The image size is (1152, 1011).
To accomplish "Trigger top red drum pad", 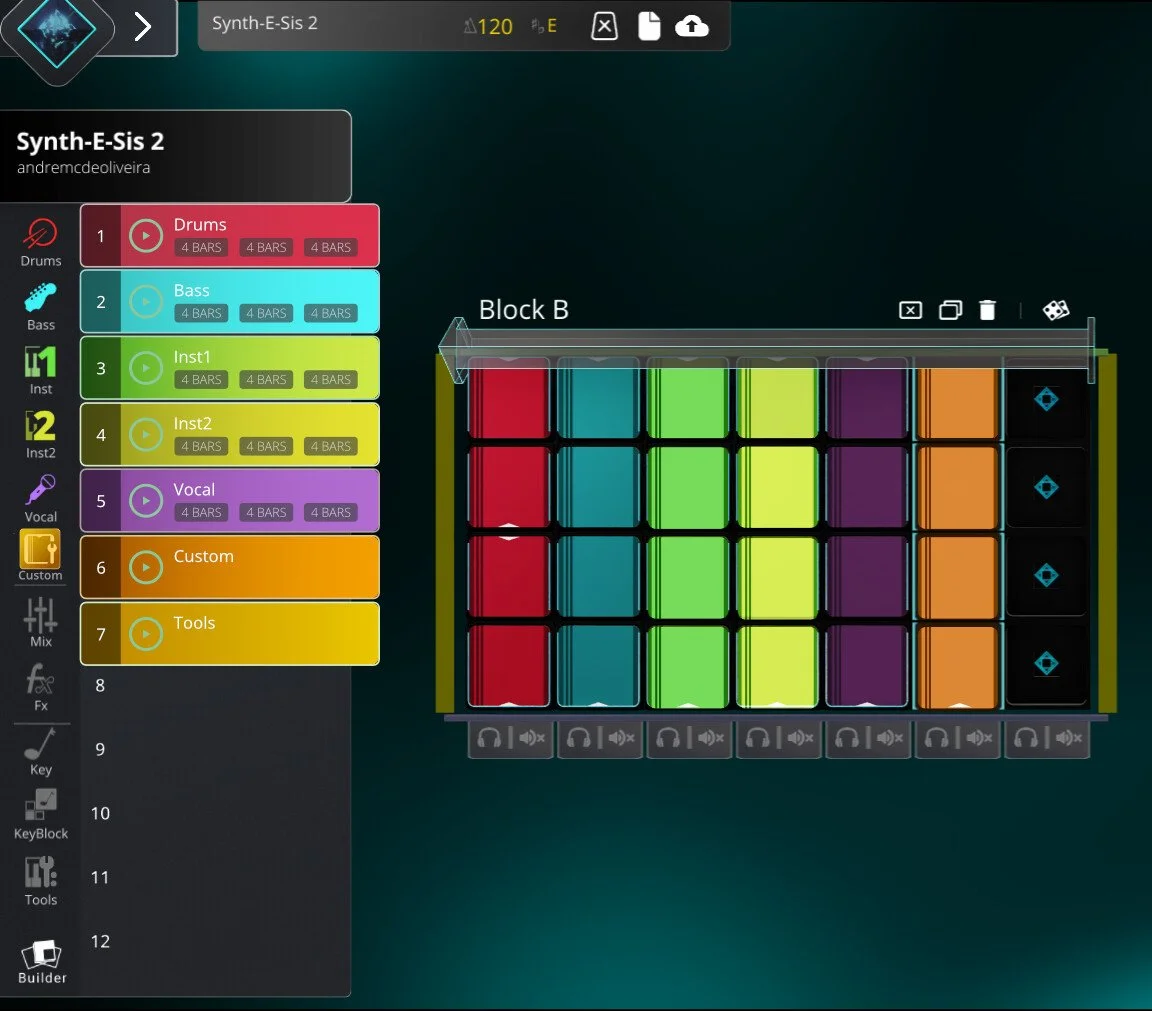I will click(508, 400).
